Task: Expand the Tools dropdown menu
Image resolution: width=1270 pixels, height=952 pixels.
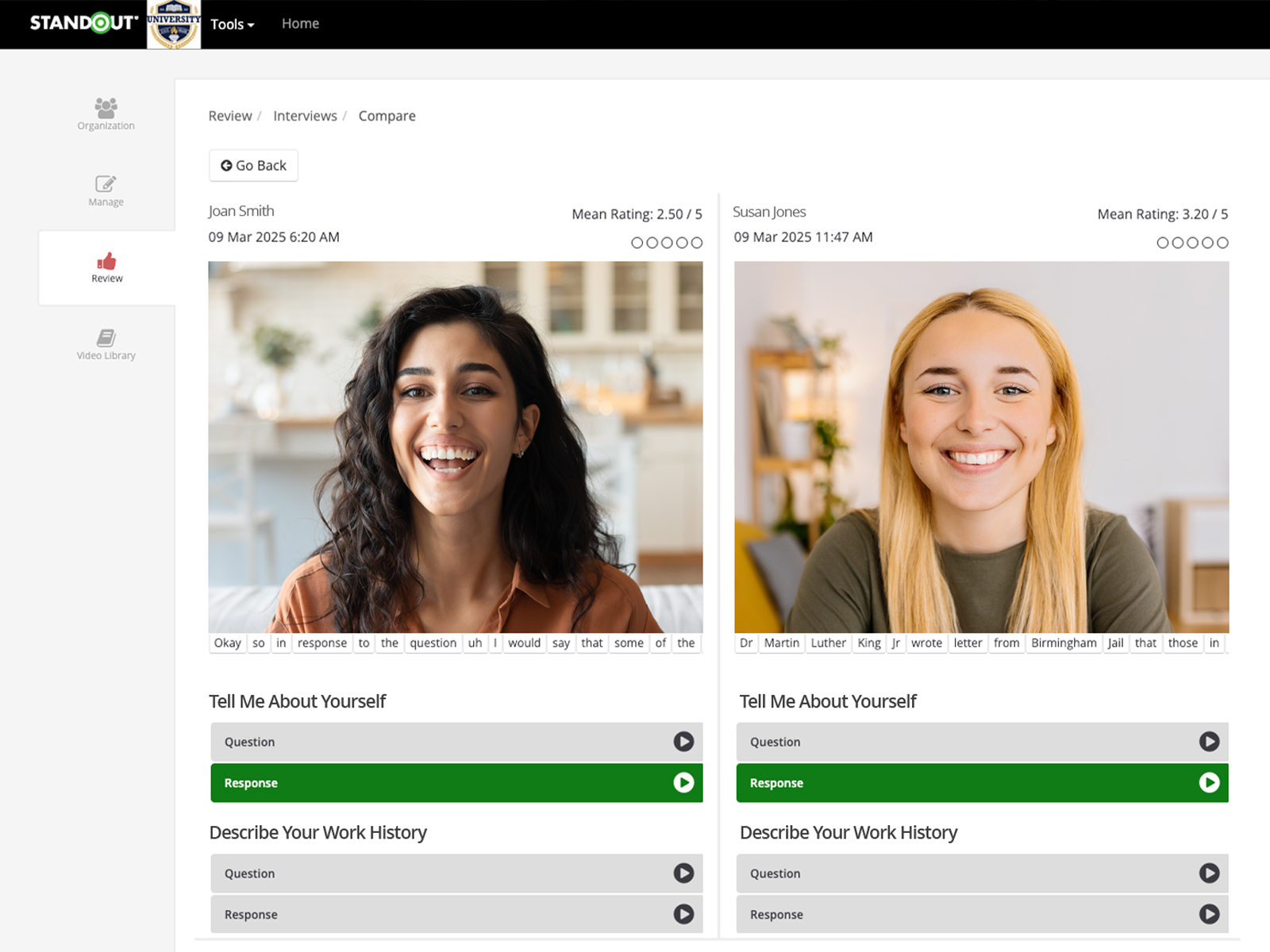Action: coord(232,25)
